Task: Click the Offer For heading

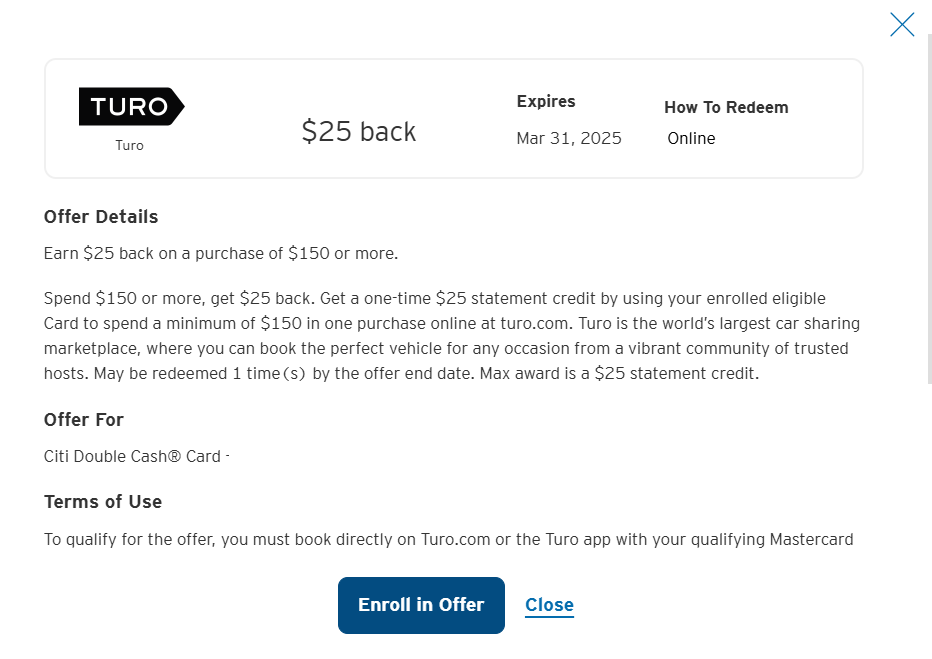Action: tap(84, 420)
